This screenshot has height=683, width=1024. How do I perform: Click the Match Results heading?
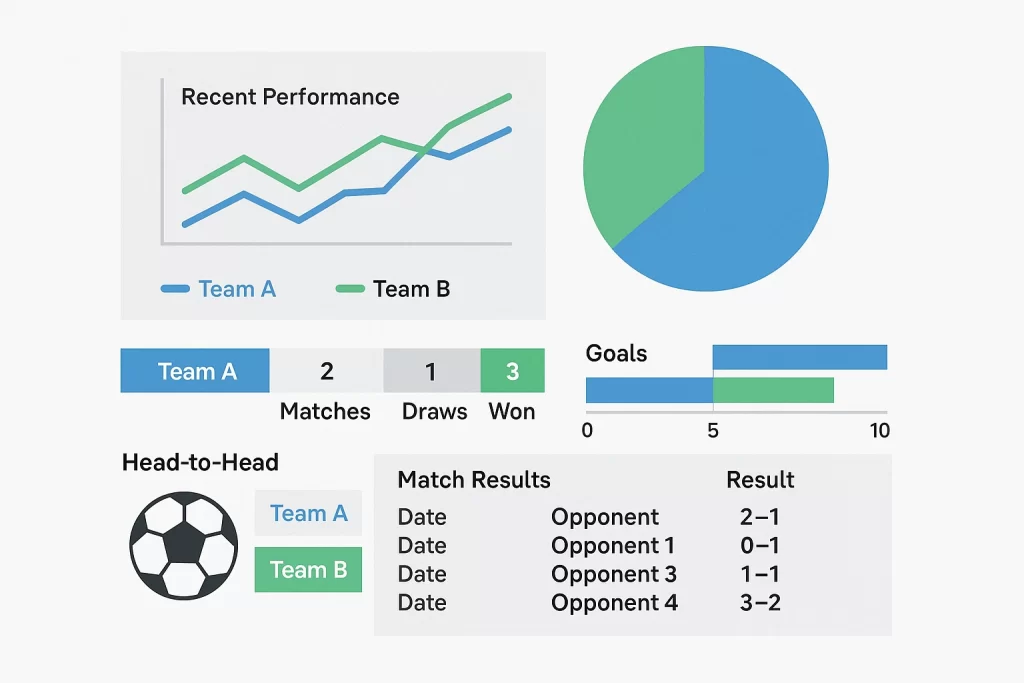pos(474,480)
